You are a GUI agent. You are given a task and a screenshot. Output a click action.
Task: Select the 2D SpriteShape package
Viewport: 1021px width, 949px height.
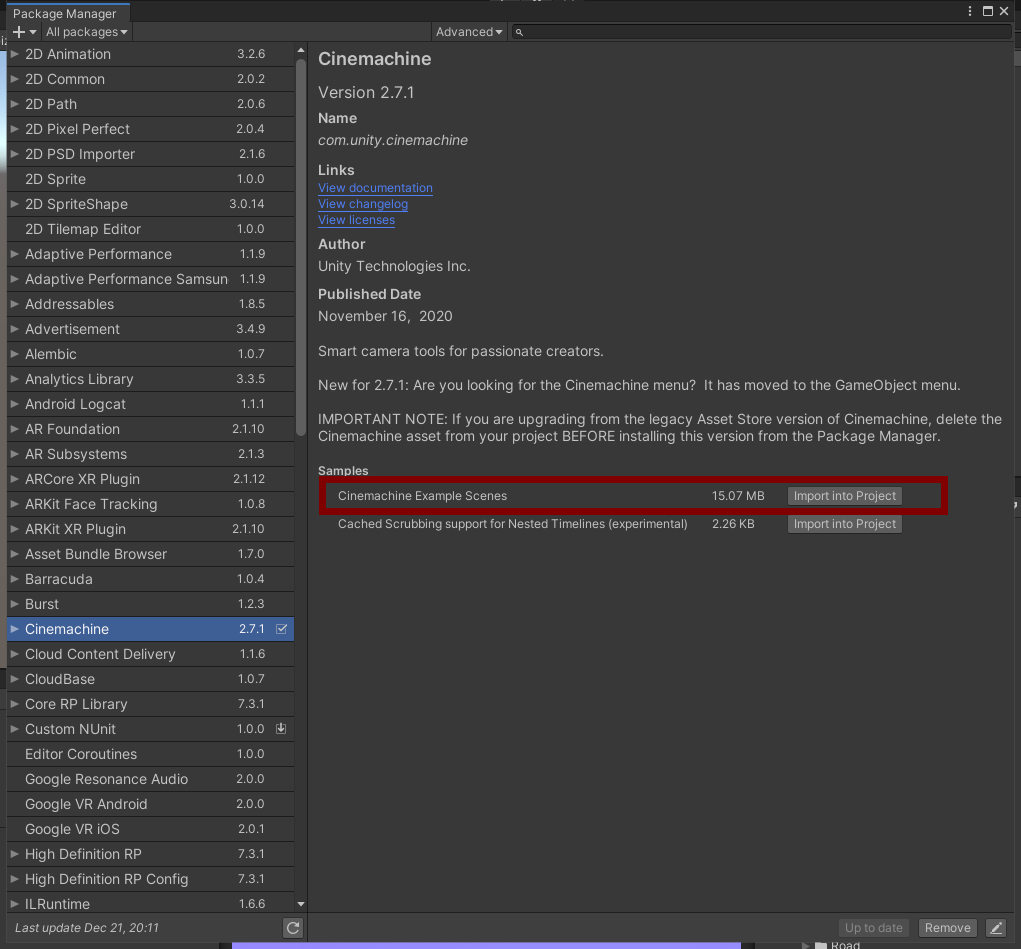coord(150,204)
